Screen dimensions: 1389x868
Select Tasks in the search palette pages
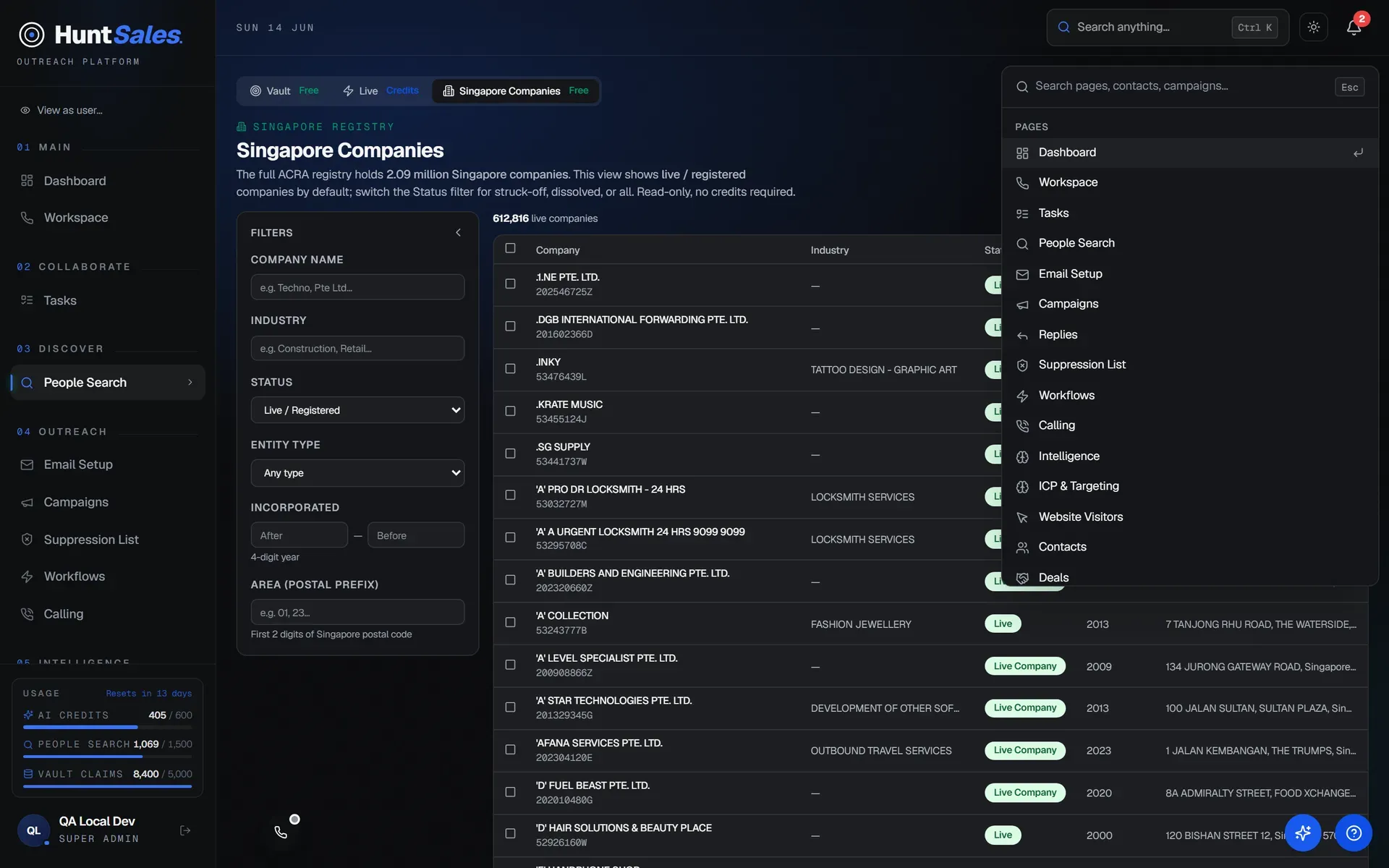(x=1190, y=213)
